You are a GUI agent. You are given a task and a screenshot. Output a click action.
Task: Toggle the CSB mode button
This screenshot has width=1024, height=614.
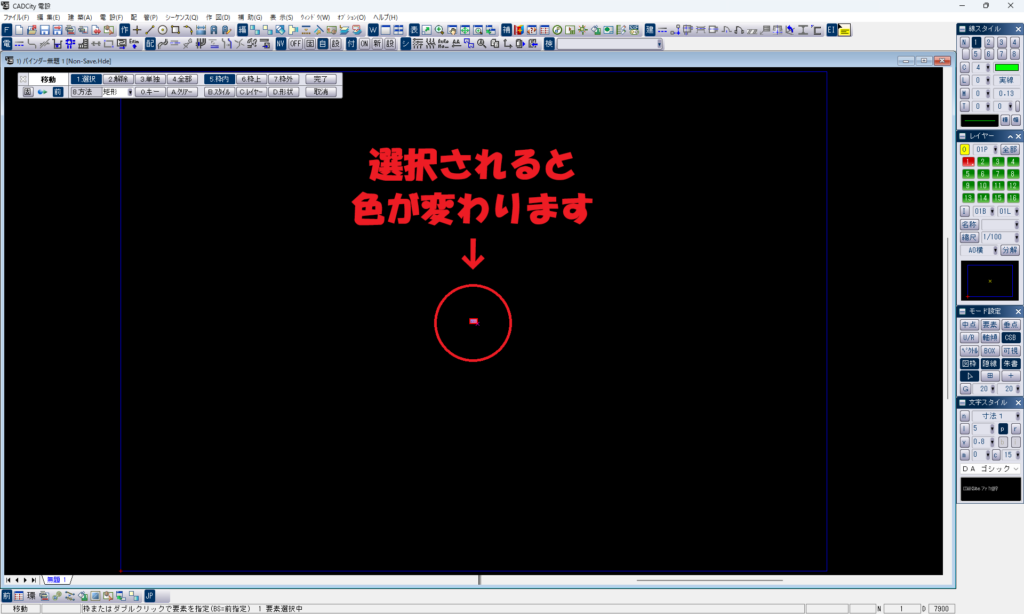(1010, 338)
